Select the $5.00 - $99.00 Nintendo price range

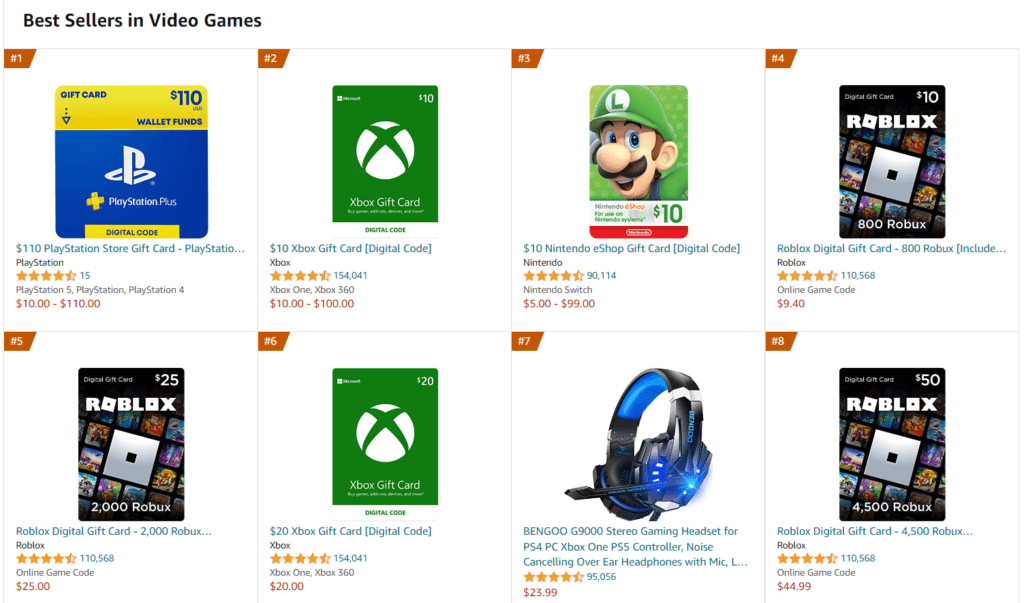point(558,304)
